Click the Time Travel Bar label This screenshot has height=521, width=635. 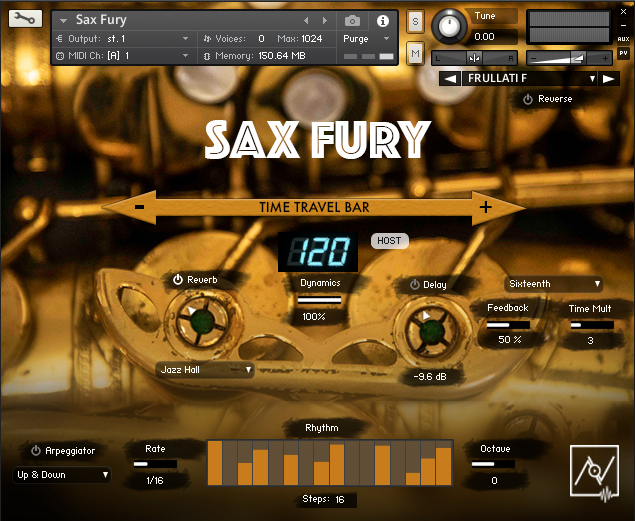314,207
